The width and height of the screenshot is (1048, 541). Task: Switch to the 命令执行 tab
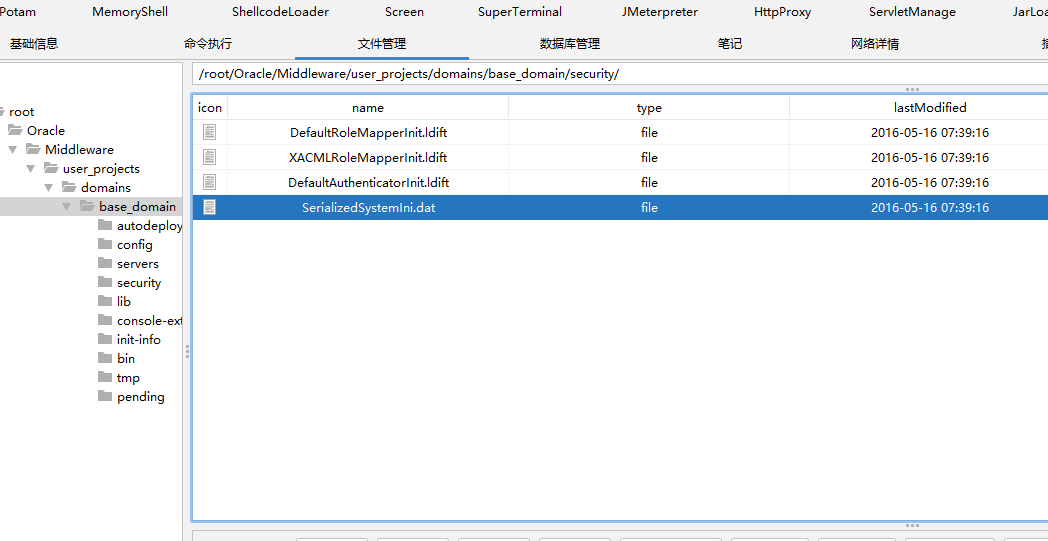pos(208,44)
